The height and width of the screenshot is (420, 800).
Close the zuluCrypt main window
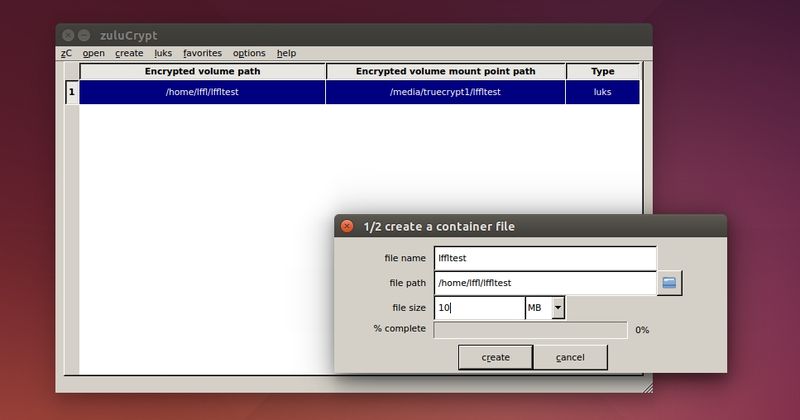(x=68, y=35)
